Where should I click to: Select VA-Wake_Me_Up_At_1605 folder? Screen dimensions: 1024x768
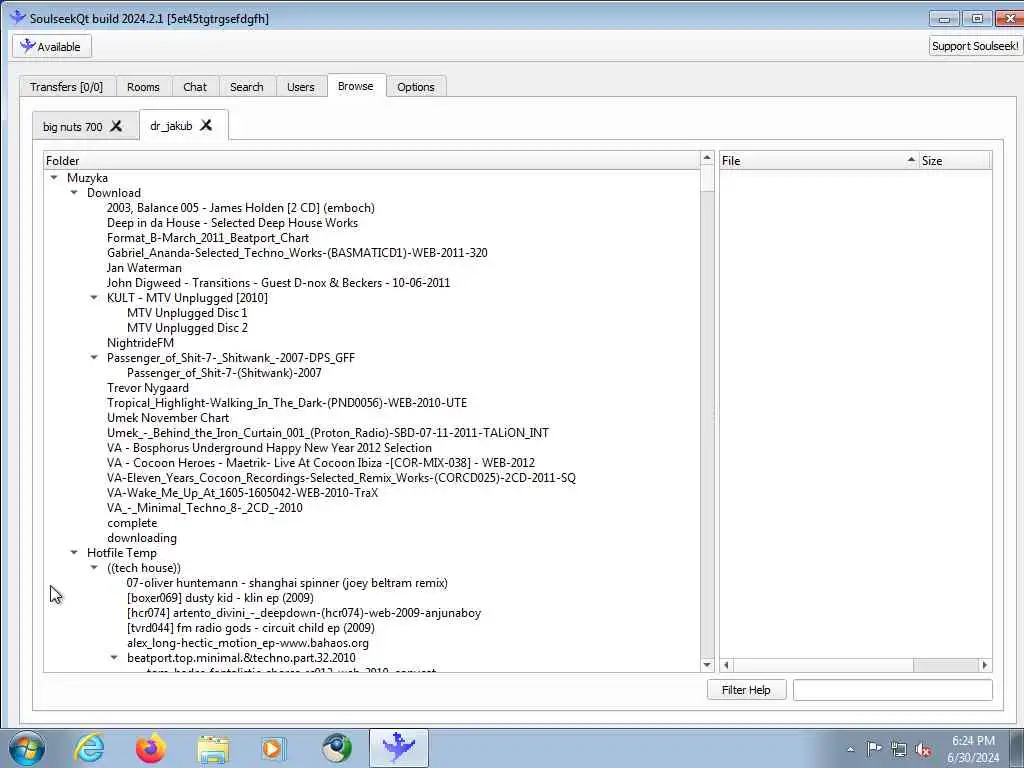(x=242, y=493)
